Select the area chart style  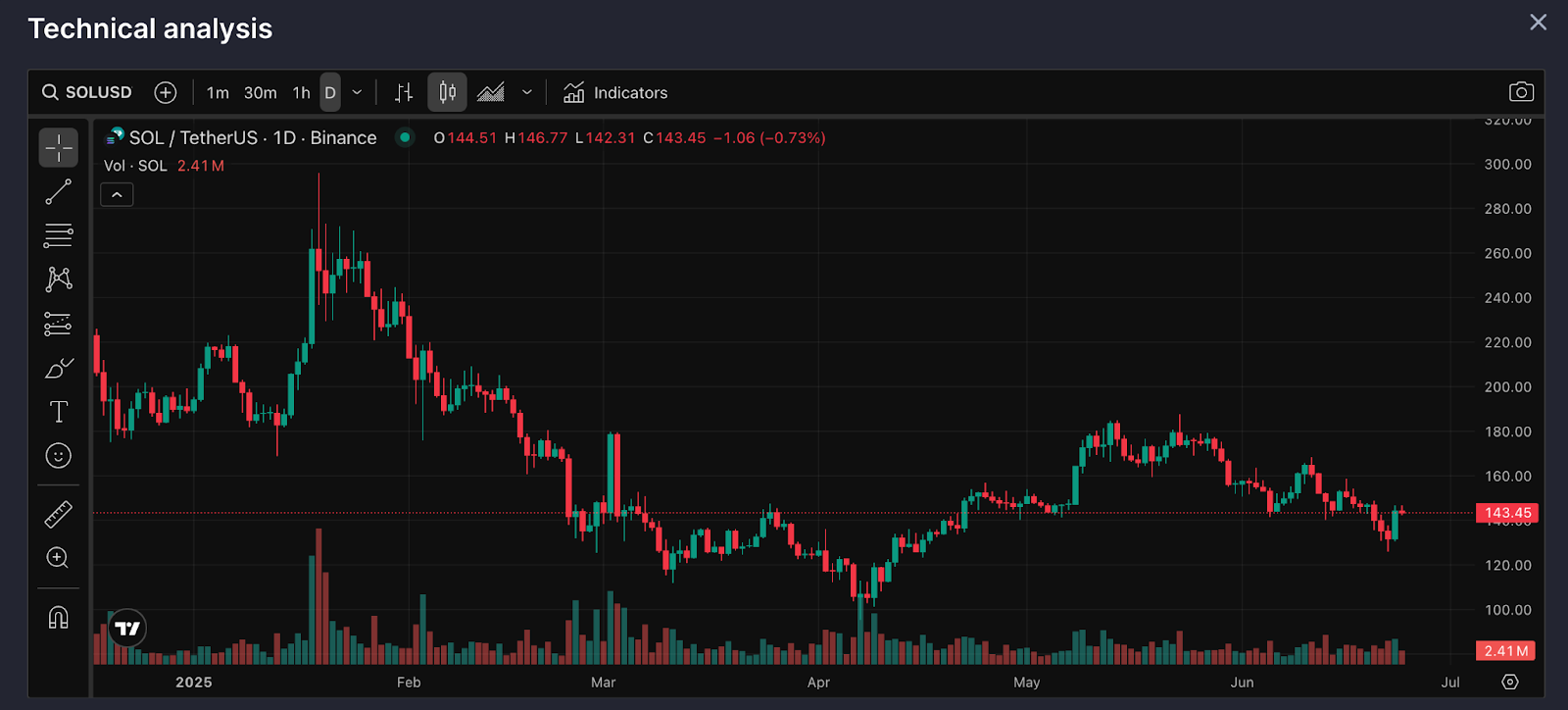pyautogui.click(x=491, y=92)
